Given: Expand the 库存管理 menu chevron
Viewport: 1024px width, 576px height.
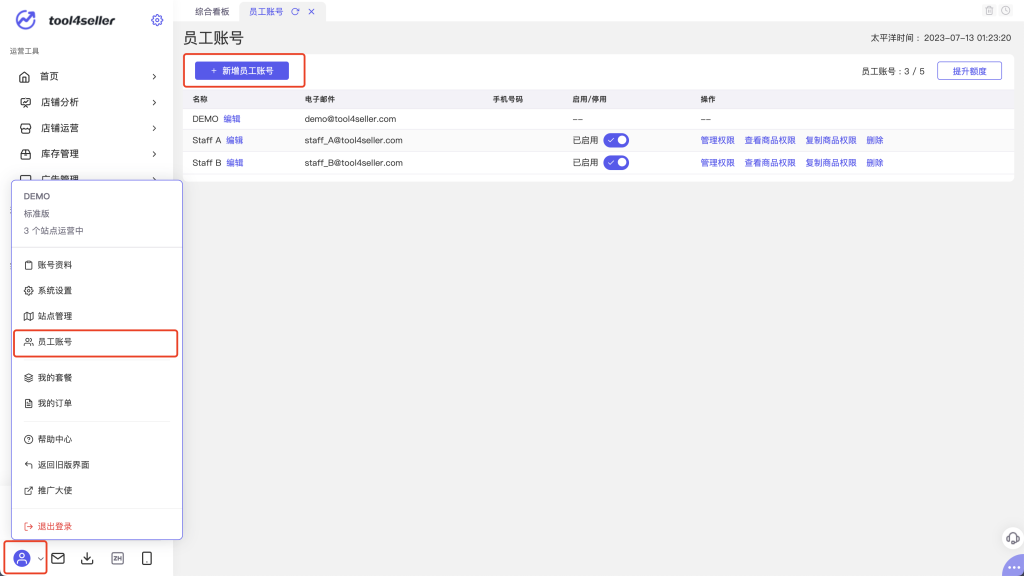Looking at the screenshot, I should [x=154, y=154].
